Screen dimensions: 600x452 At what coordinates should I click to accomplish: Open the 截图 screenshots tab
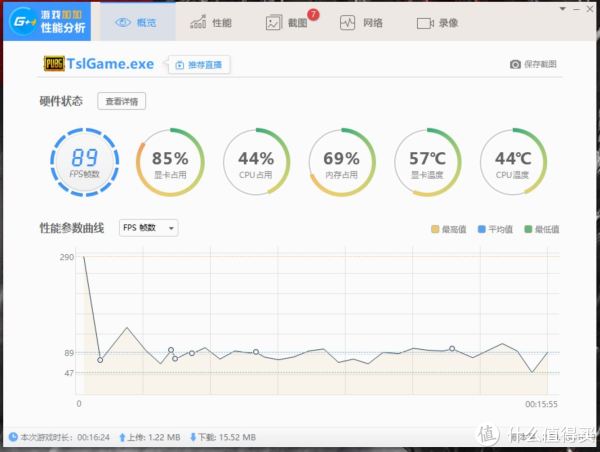287,23
